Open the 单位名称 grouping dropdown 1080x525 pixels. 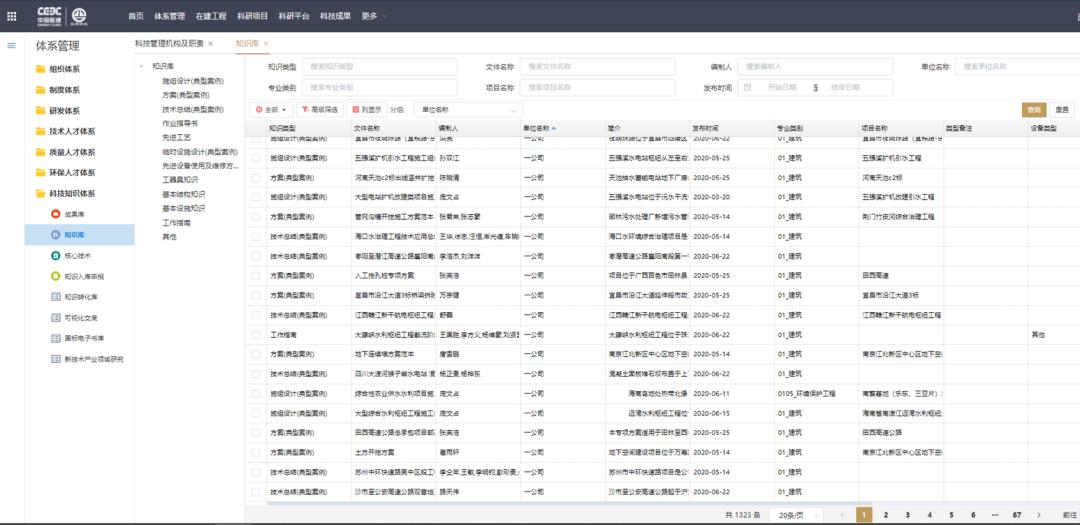coord(469,109)
